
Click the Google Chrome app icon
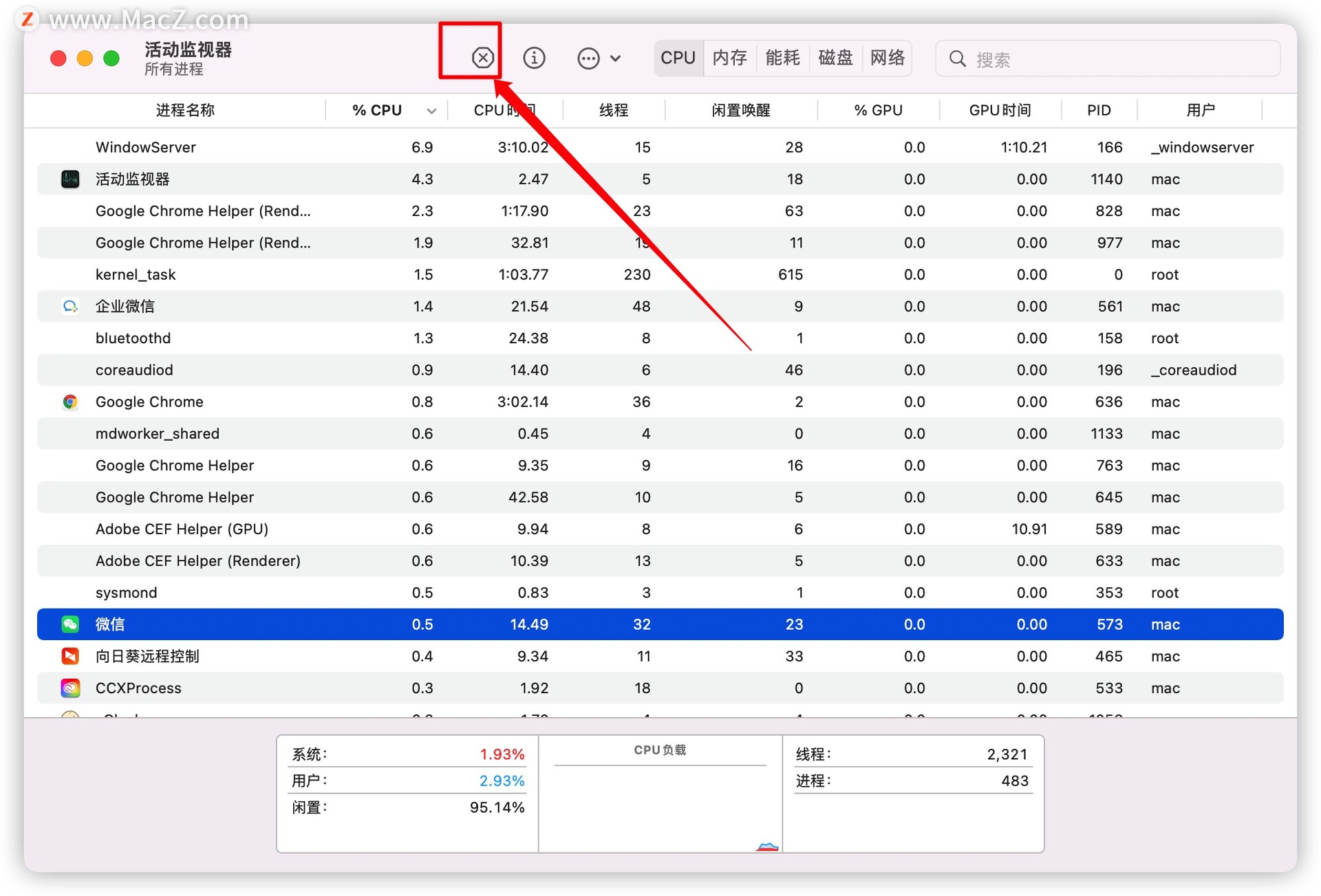point(70,402)
